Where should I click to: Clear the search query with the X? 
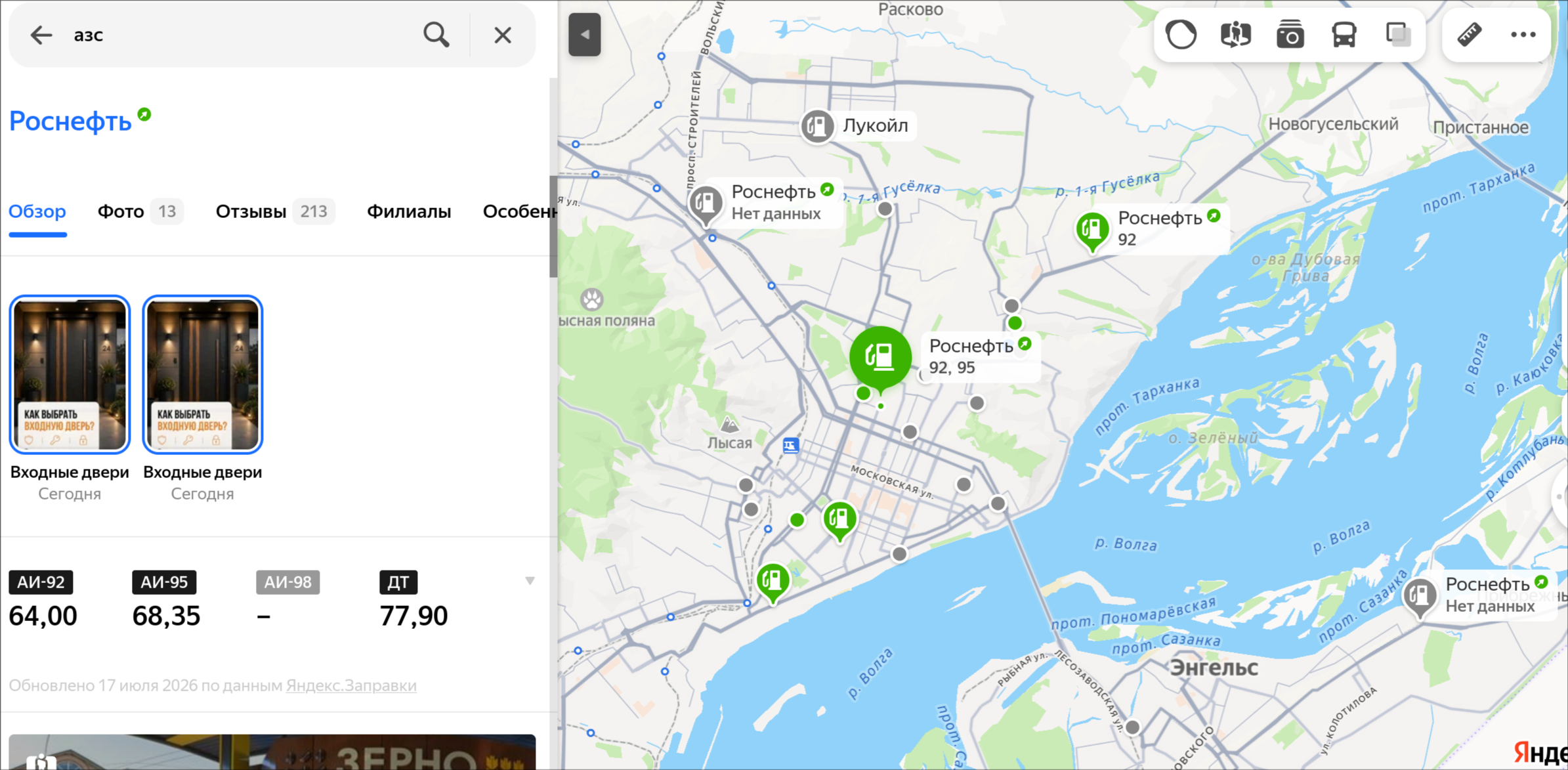click(503, 35)
